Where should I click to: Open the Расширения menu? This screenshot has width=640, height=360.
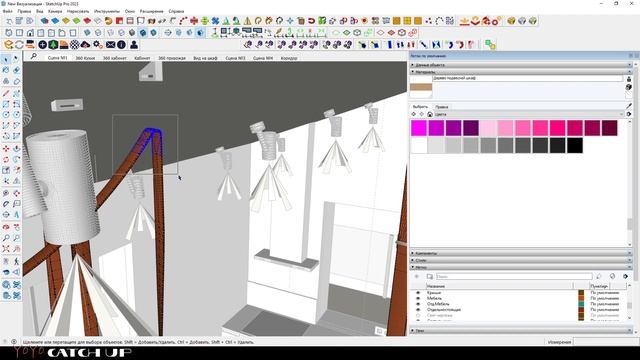[151, 11]
